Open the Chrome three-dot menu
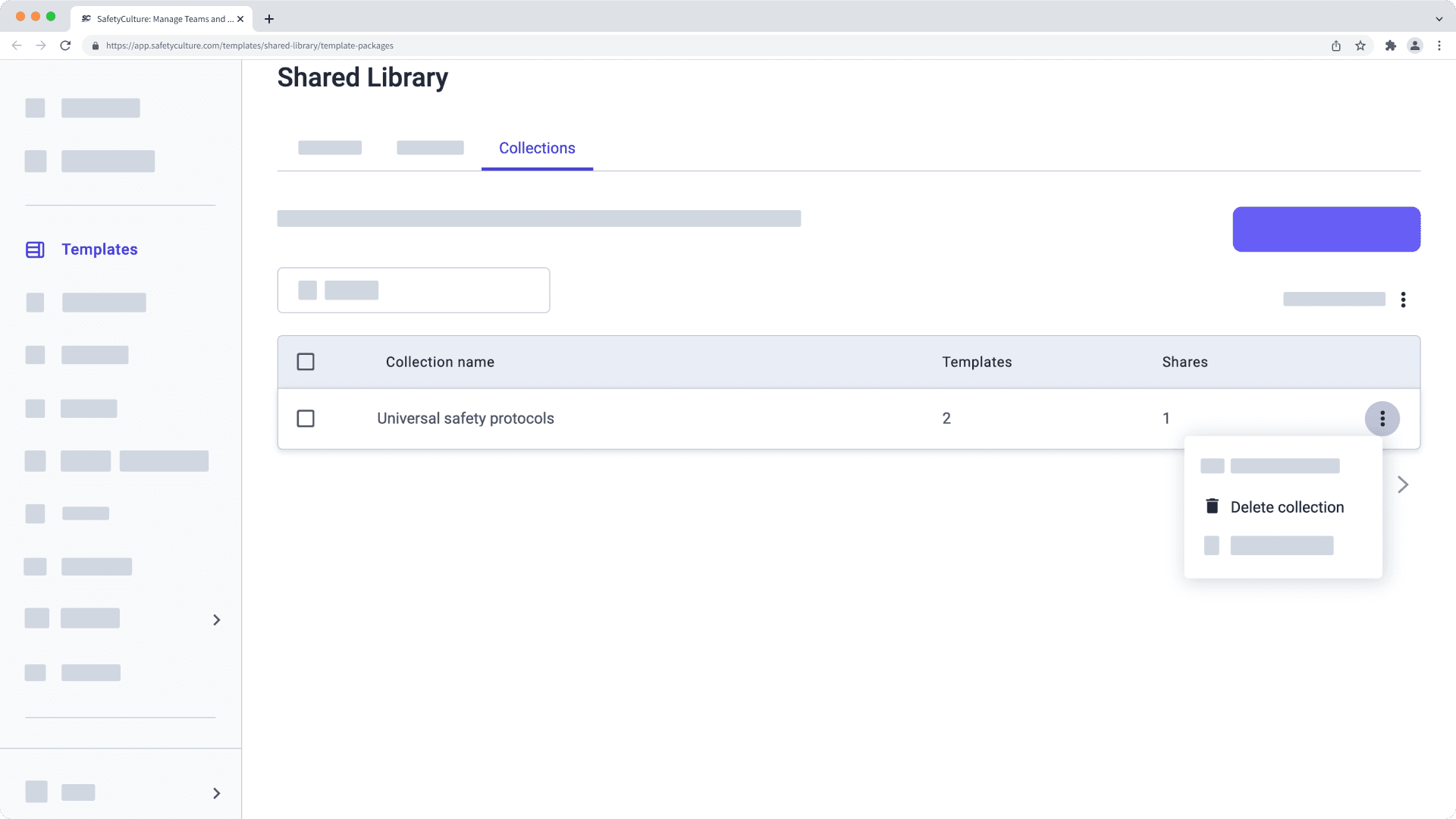The image size is (1456, 819). (x=1439, y=45)
